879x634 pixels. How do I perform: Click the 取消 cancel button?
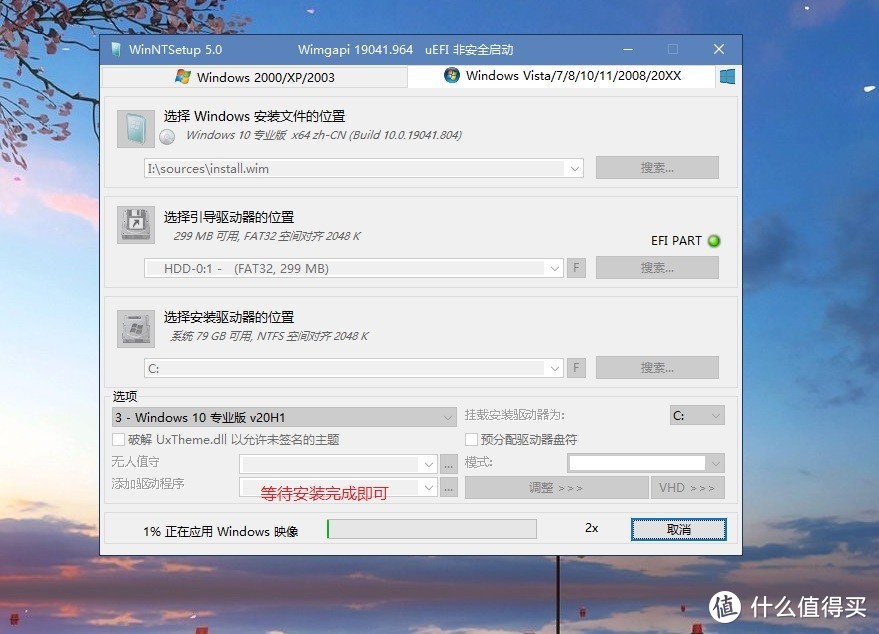point(678,529)
